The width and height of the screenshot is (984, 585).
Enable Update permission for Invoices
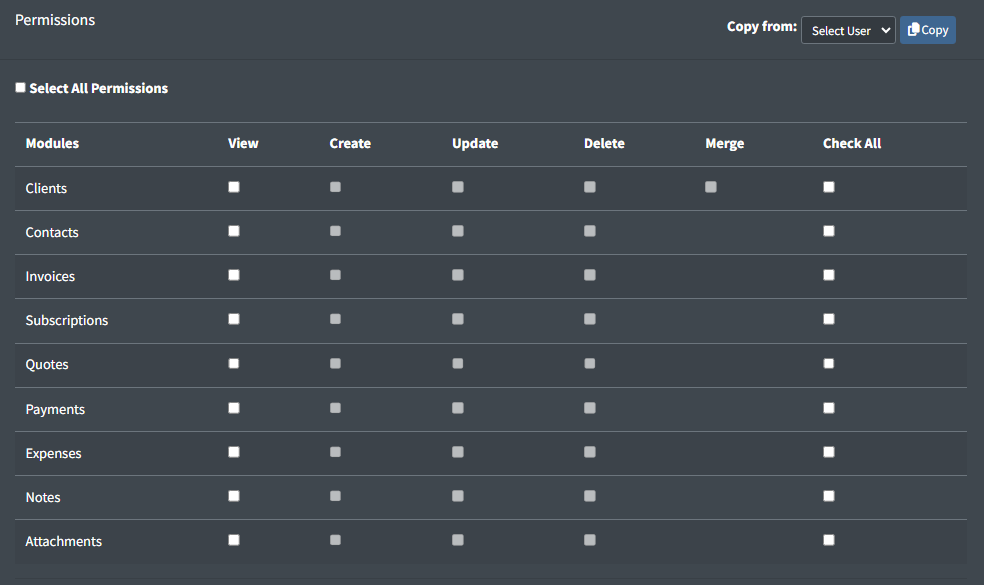457,275
